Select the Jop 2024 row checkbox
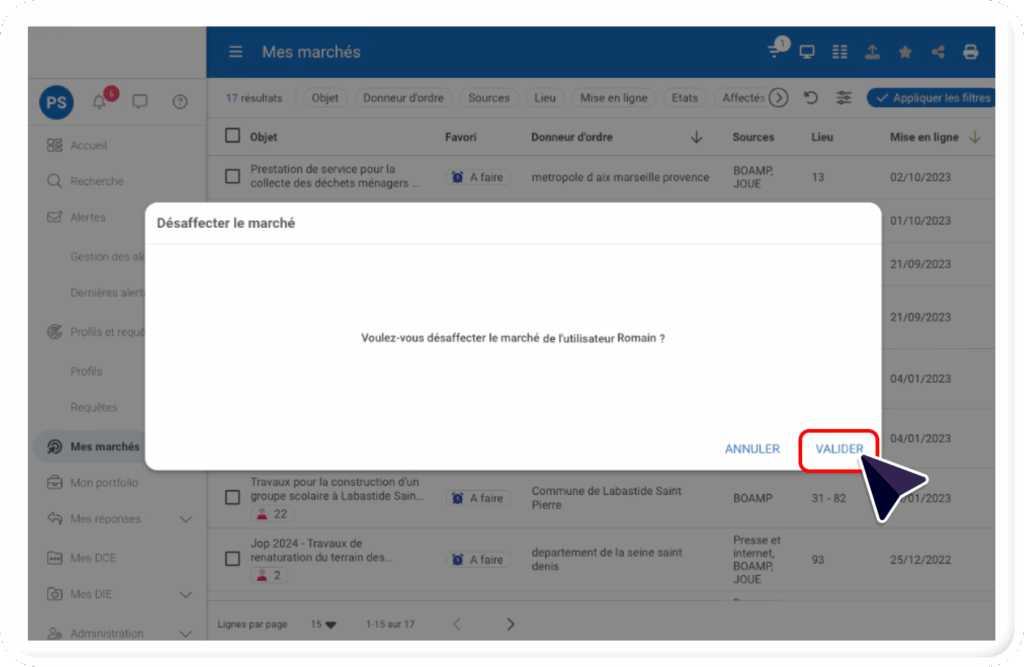Image resolution: width=1024 pixels, height=667 pixels. 233,559
